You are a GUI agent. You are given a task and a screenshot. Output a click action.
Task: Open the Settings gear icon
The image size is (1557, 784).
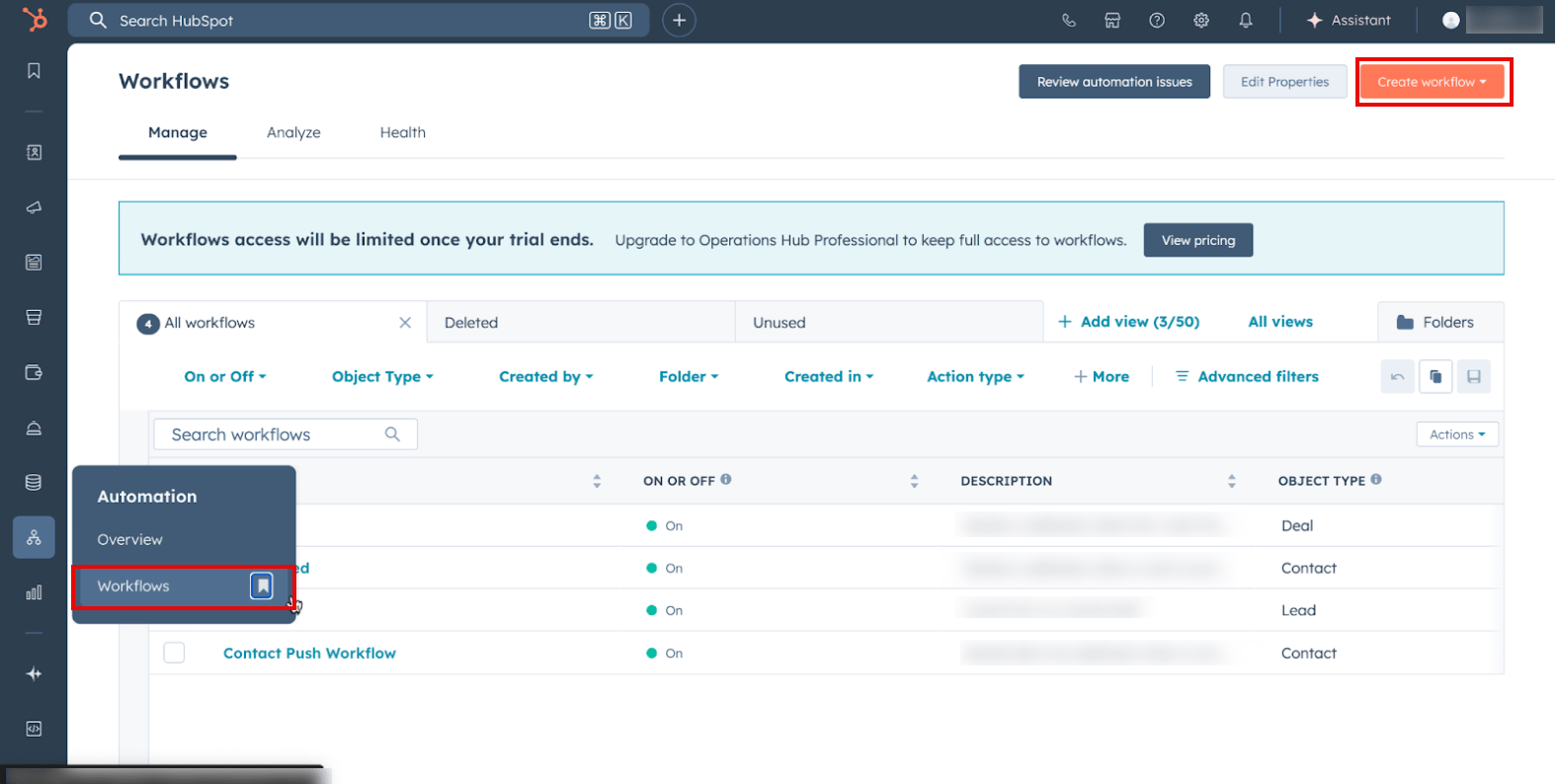[x=1201, y=20]
